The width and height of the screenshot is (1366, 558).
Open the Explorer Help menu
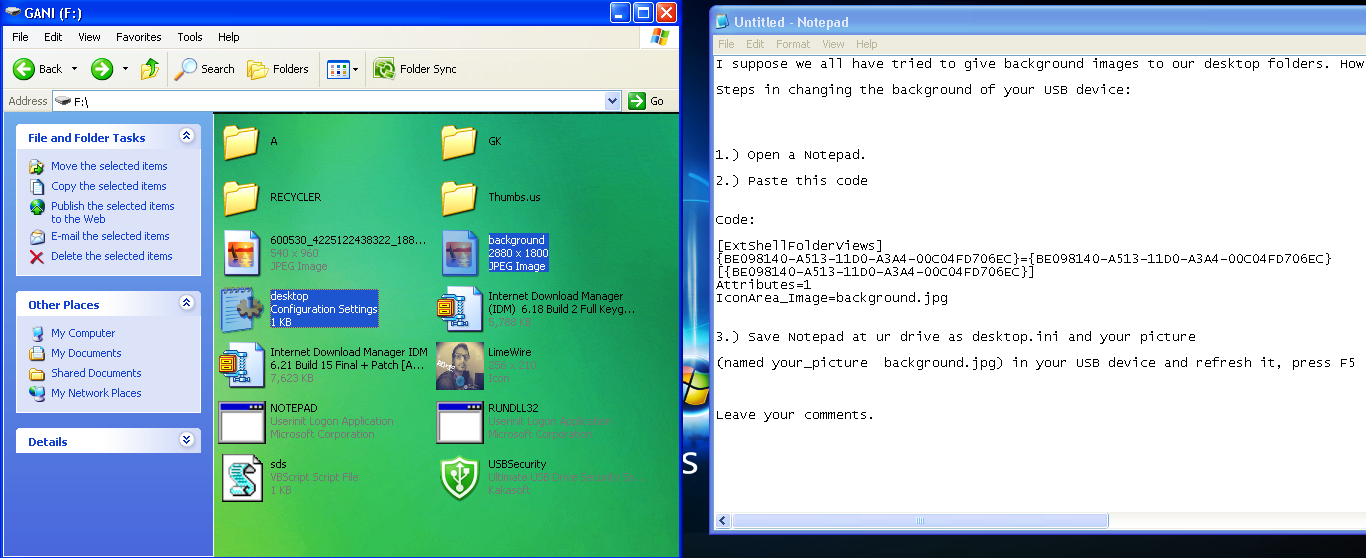(x=229, y=37)
